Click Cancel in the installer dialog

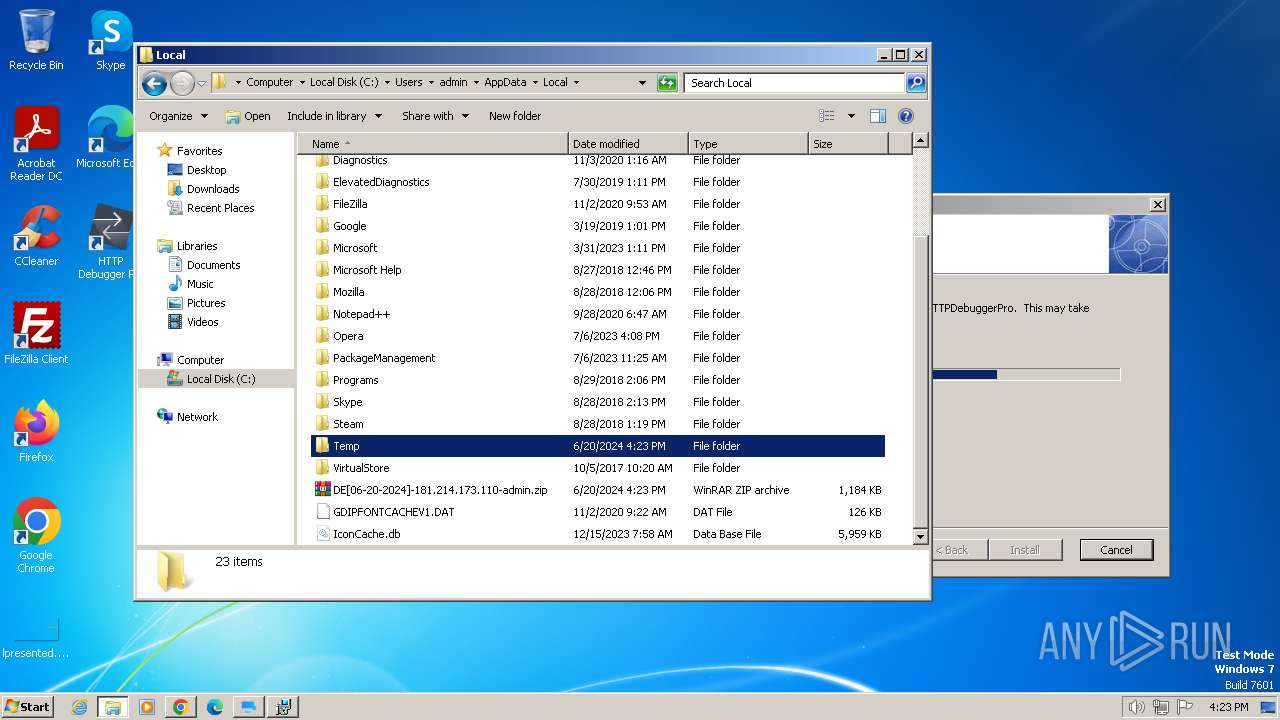(1116, 550)
